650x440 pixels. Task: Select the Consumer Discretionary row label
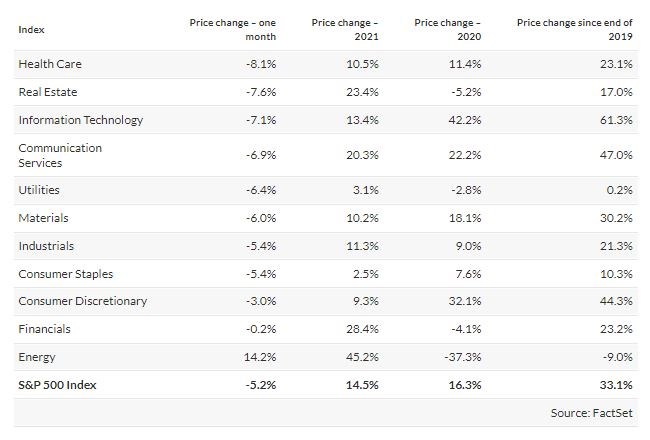point(82,301)
